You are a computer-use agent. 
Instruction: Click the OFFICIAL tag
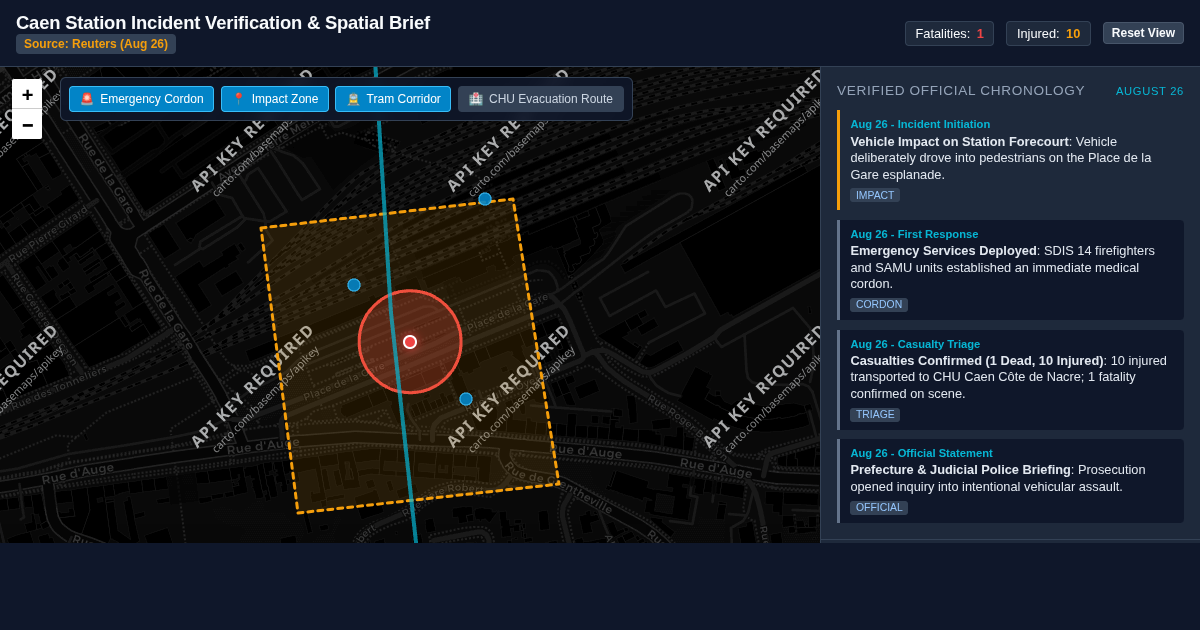pos(879,508)
